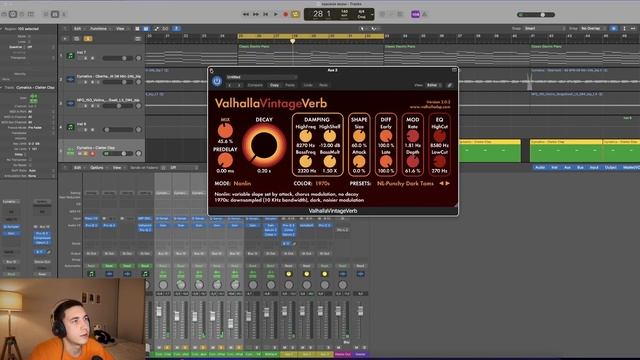640x360 pixels.
Task: Click the next preset arrow in Valhalla
Action: point(448,183)
